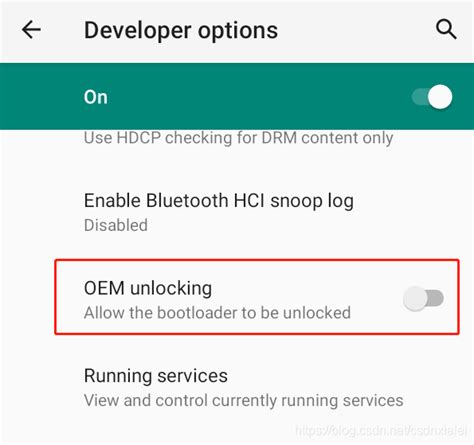This screenshot has height=445, width=474.
Task: Open search with the magnifier icon
Action: 446,29
